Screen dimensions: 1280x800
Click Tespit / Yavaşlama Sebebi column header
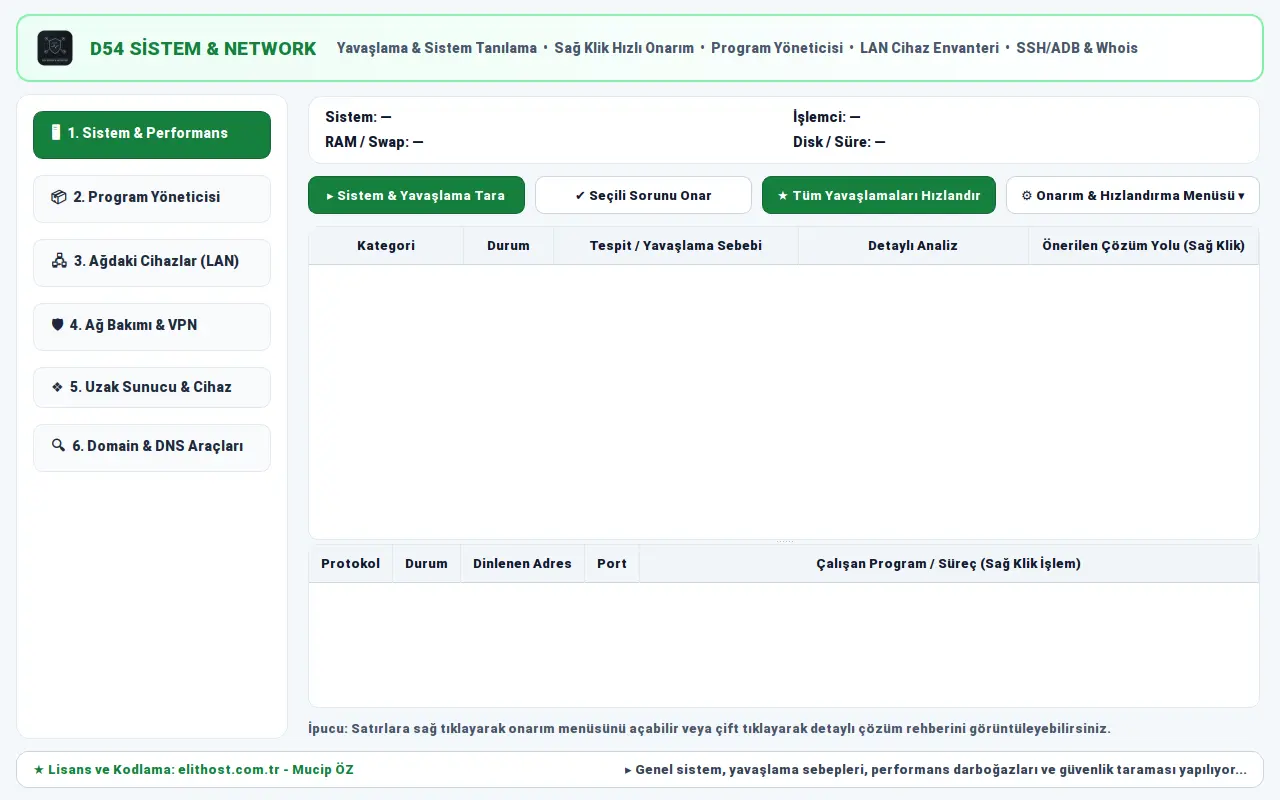(x=676, y=246)
